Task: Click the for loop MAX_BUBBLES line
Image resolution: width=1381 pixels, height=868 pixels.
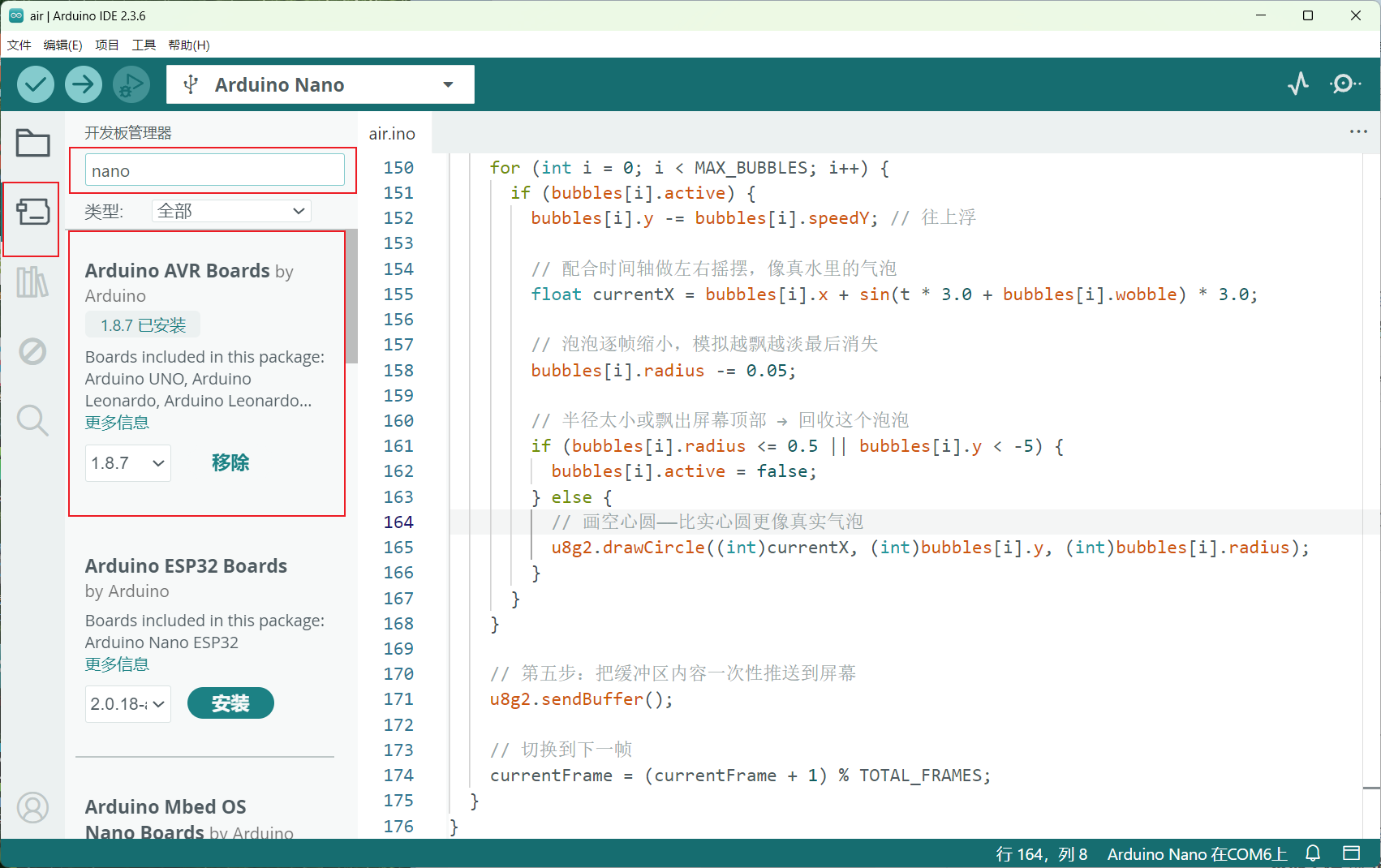Action: point(689,168)
